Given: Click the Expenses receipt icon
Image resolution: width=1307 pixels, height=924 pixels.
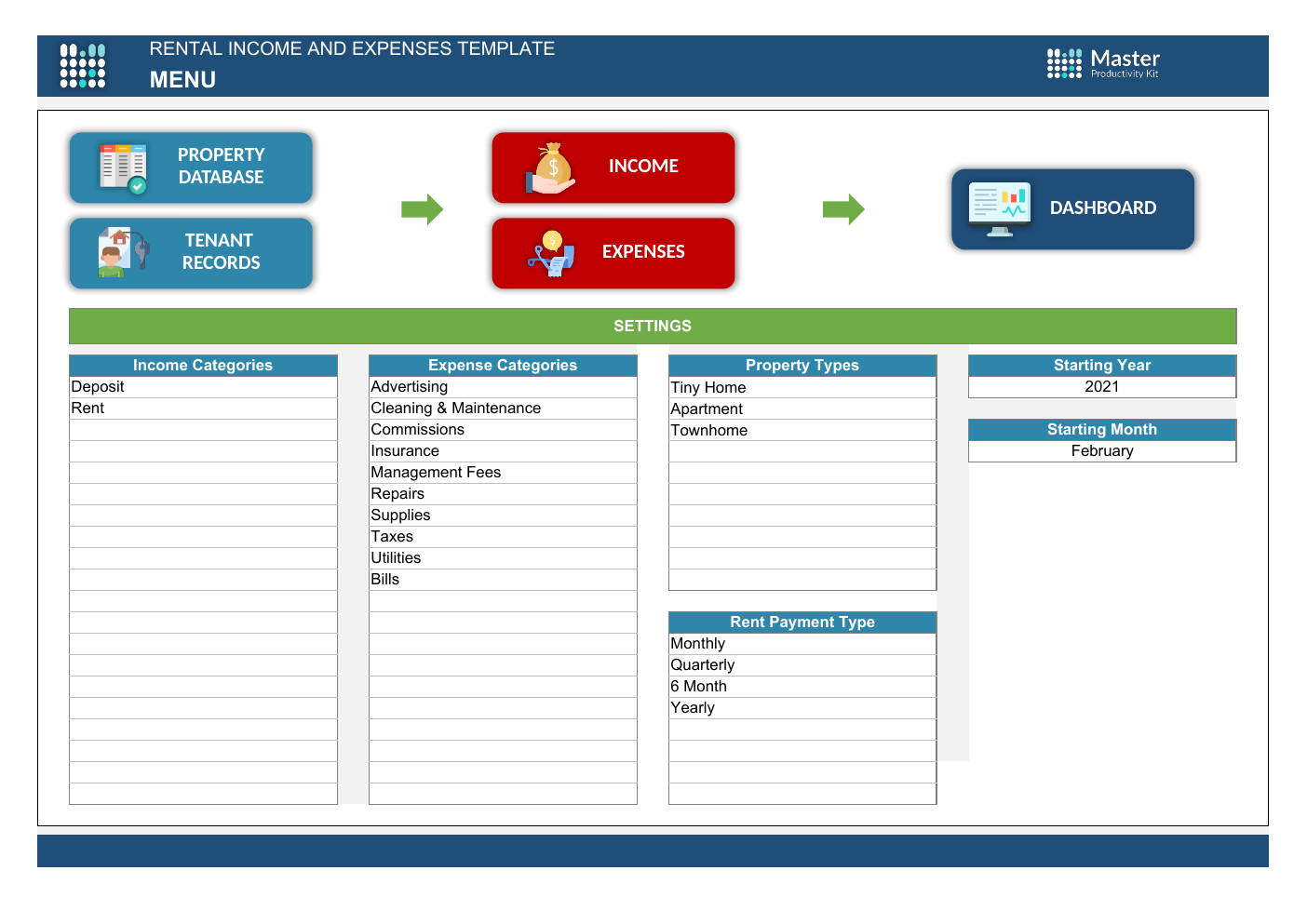Looking at the screenshot, I should point(551,253).
